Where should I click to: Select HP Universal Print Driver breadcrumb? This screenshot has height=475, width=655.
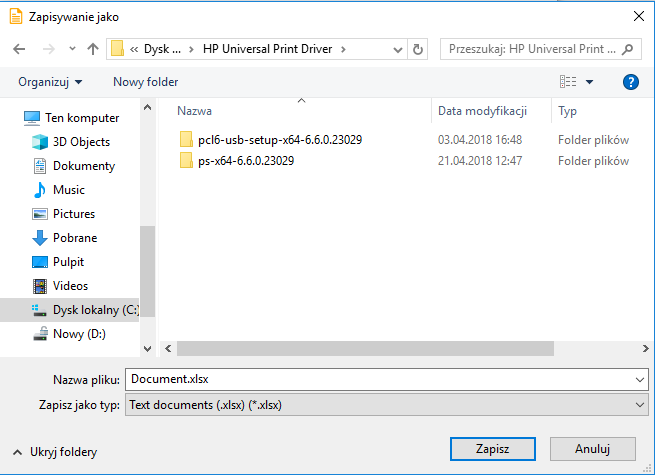click(x=267, y=49)
